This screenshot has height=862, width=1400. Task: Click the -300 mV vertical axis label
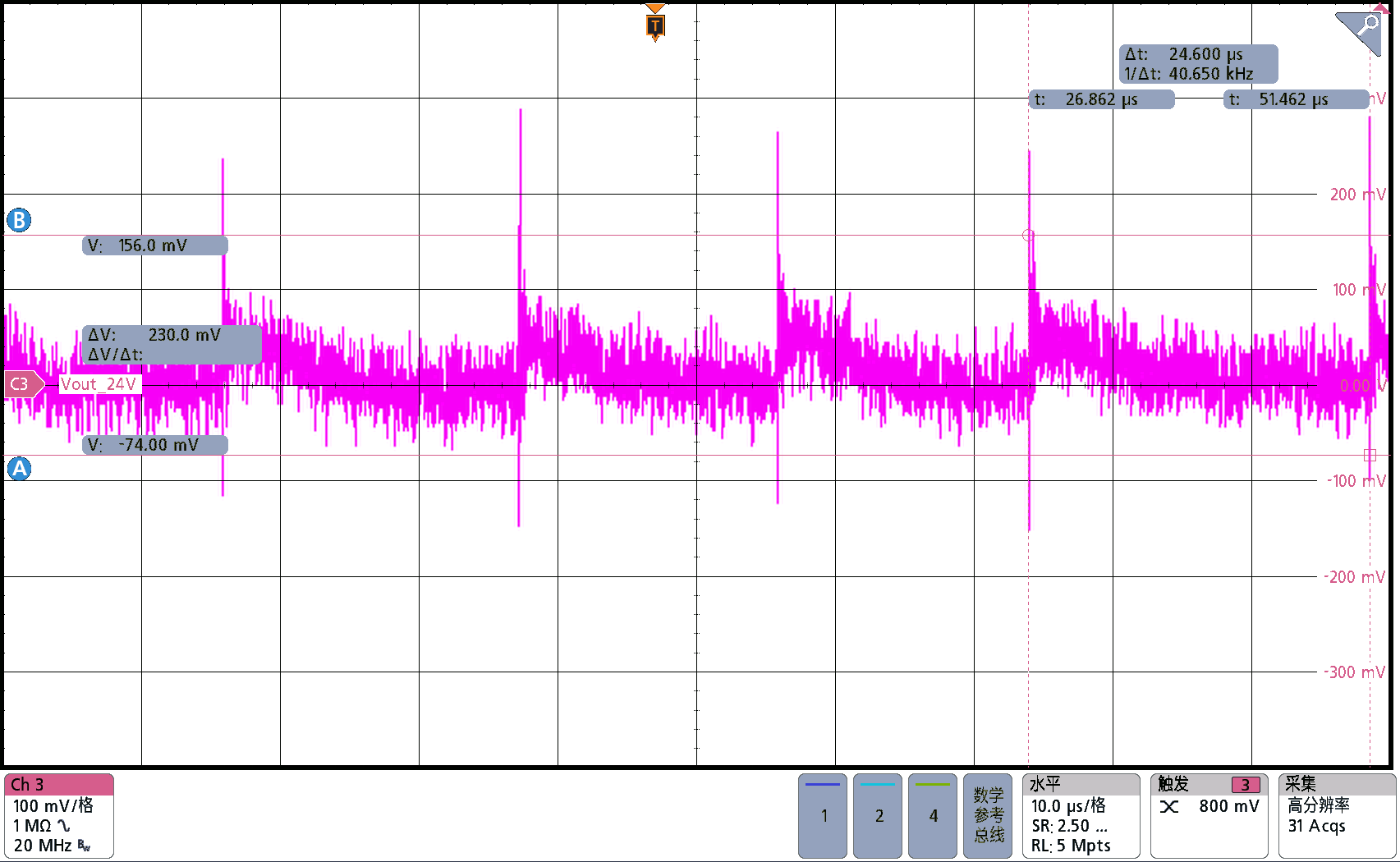tap(1355, 672)
